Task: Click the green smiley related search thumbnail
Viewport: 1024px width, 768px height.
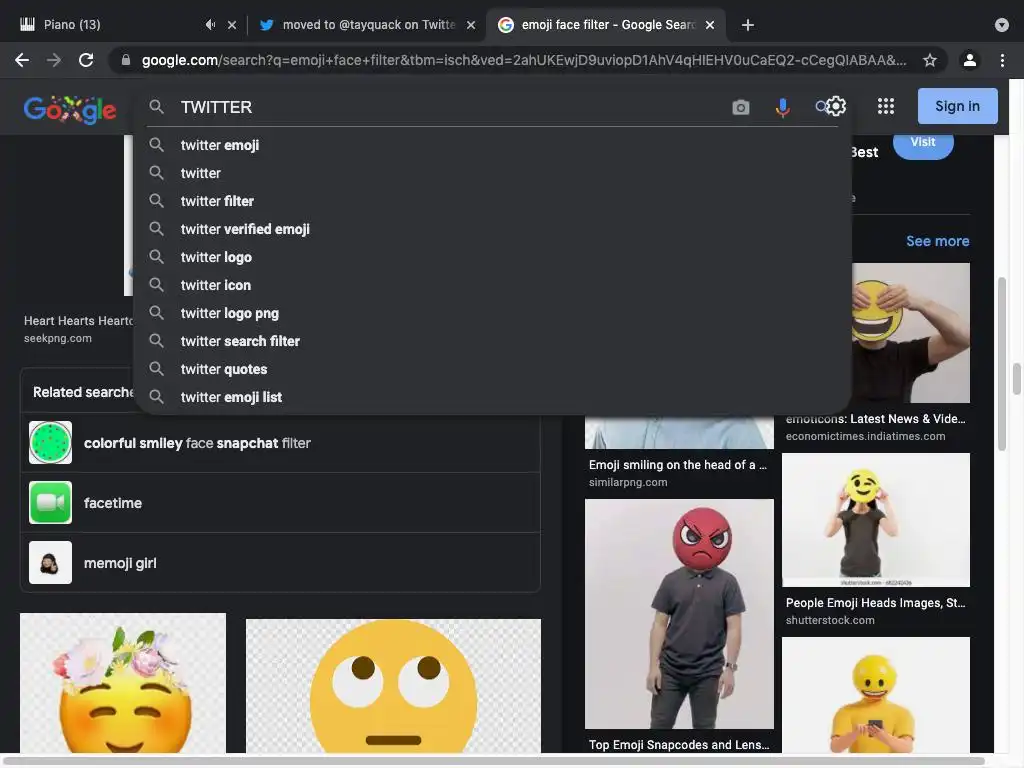Action: pos(50,443)
